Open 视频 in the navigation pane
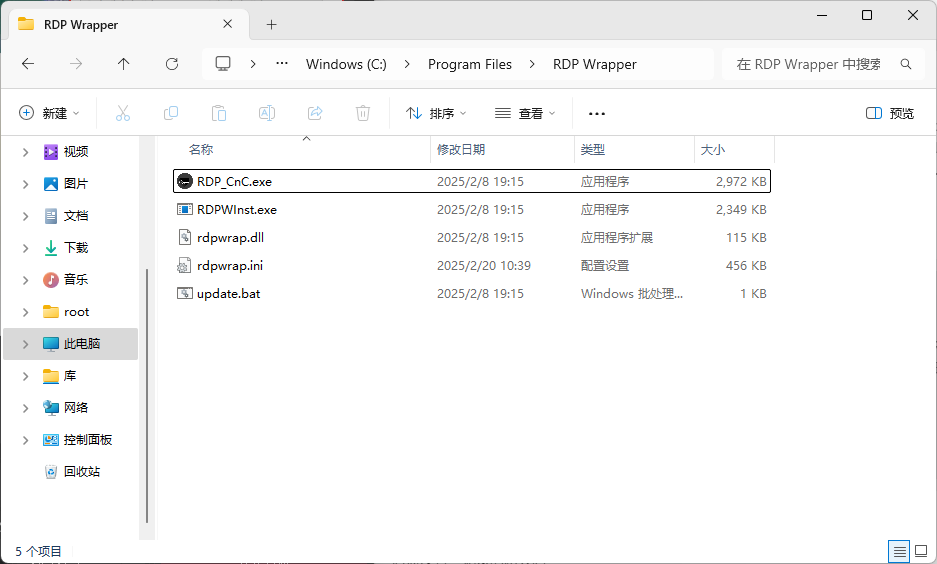Viewport: 937px width, 564px height. click(x=76, y=152)
